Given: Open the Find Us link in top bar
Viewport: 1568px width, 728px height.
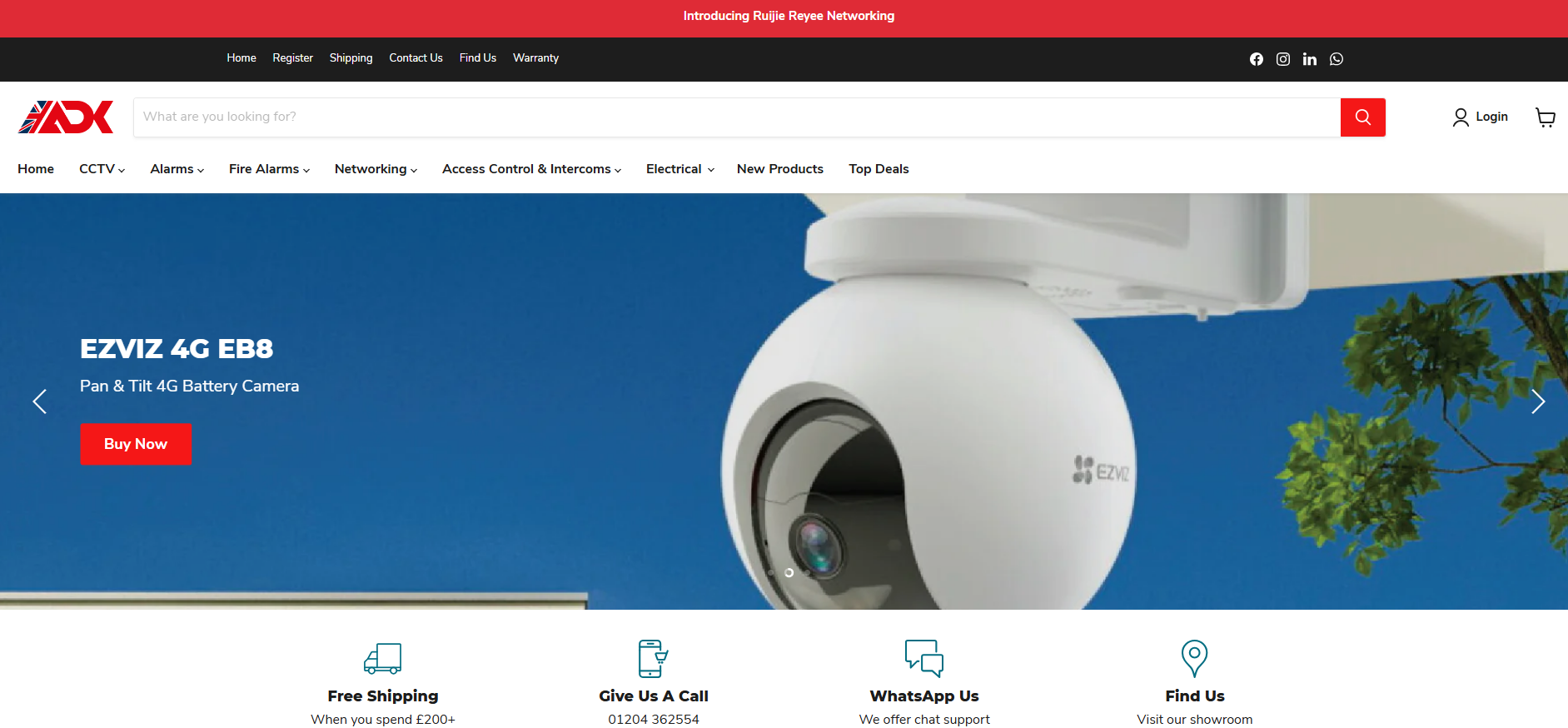Looking at the screenshot, I should pos(478,58).
